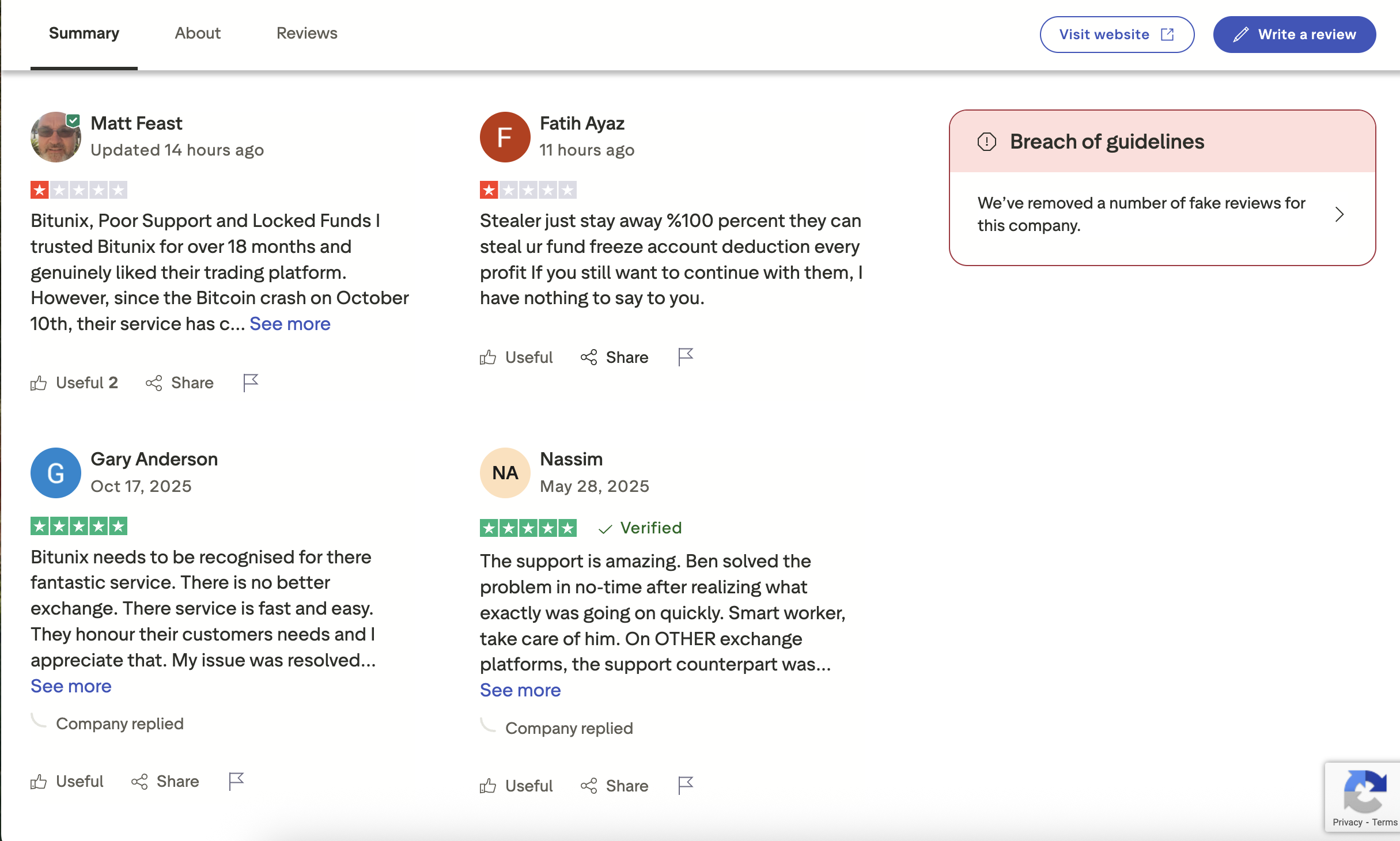Mark Matt Feast's review as useful
Screen dimensions: 1400x841
point(74,382)
